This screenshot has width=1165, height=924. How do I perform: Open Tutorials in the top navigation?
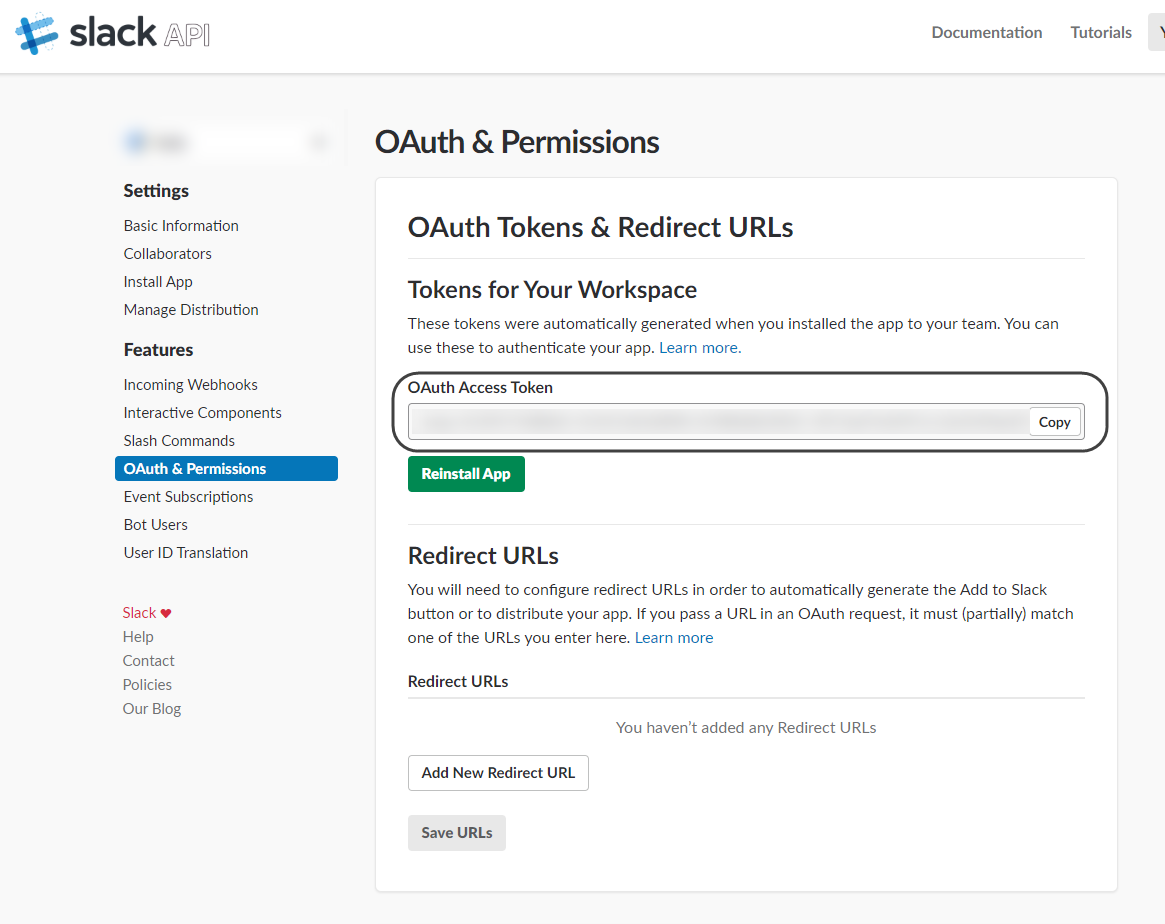(x=1100, y=33)
